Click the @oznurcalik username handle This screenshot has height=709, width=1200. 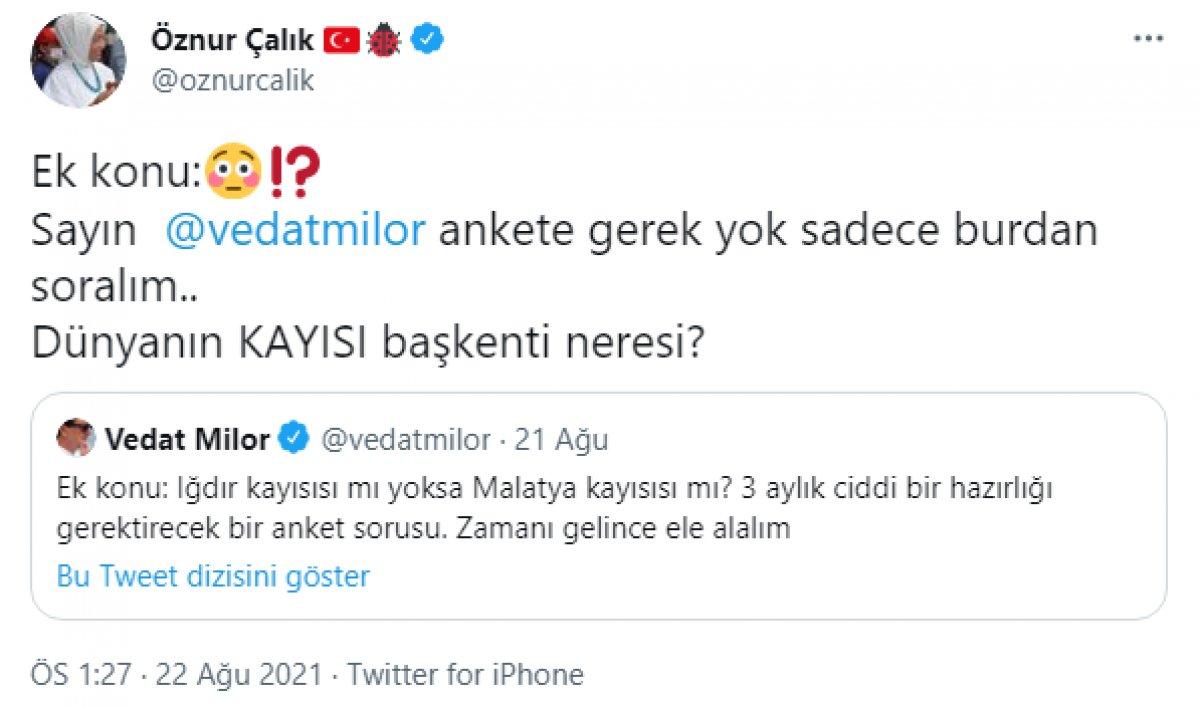click(x=234, y=80)
